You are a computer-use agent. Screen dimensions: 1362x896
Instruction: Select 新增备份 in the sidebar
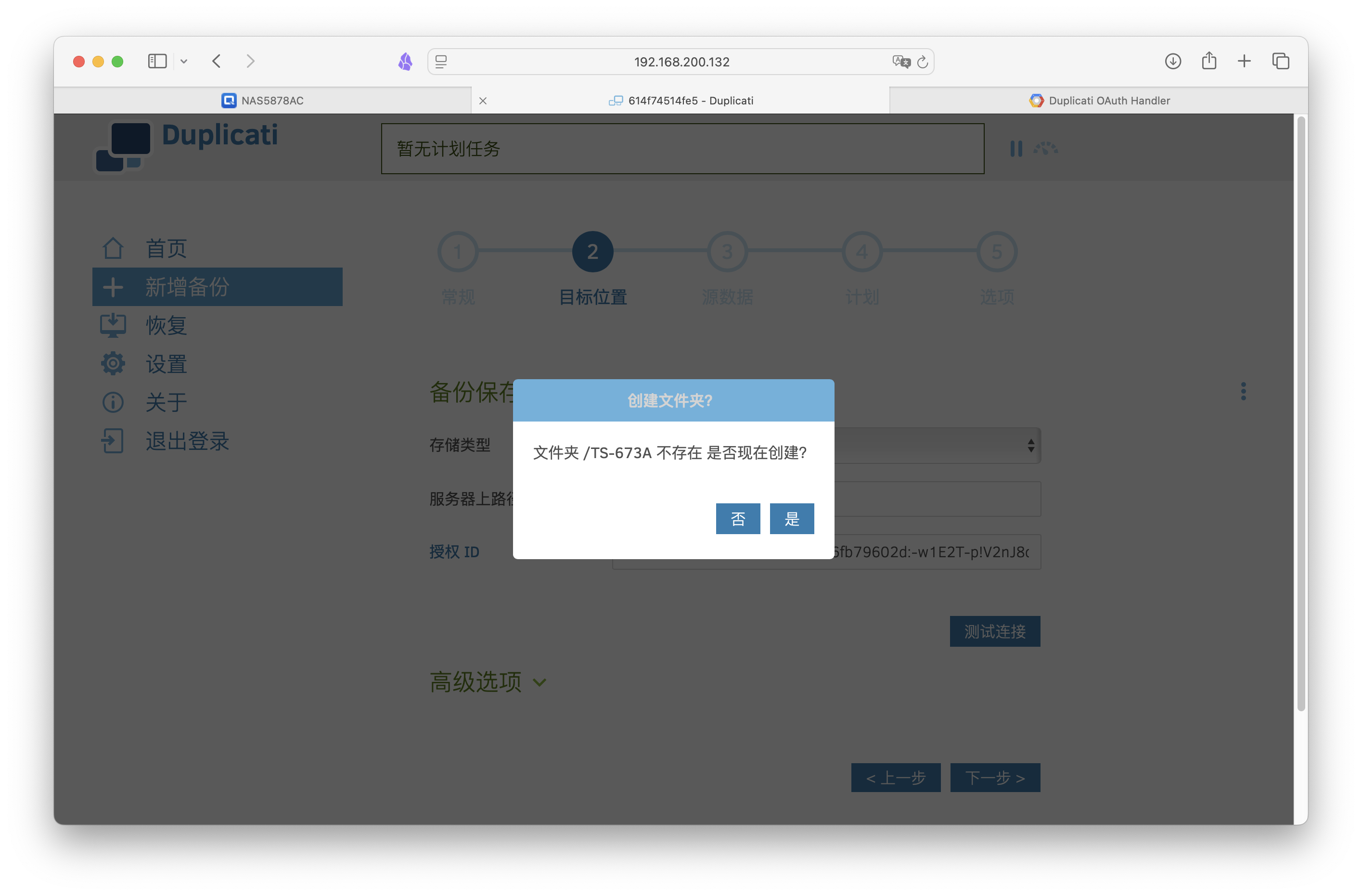[218, 287]
